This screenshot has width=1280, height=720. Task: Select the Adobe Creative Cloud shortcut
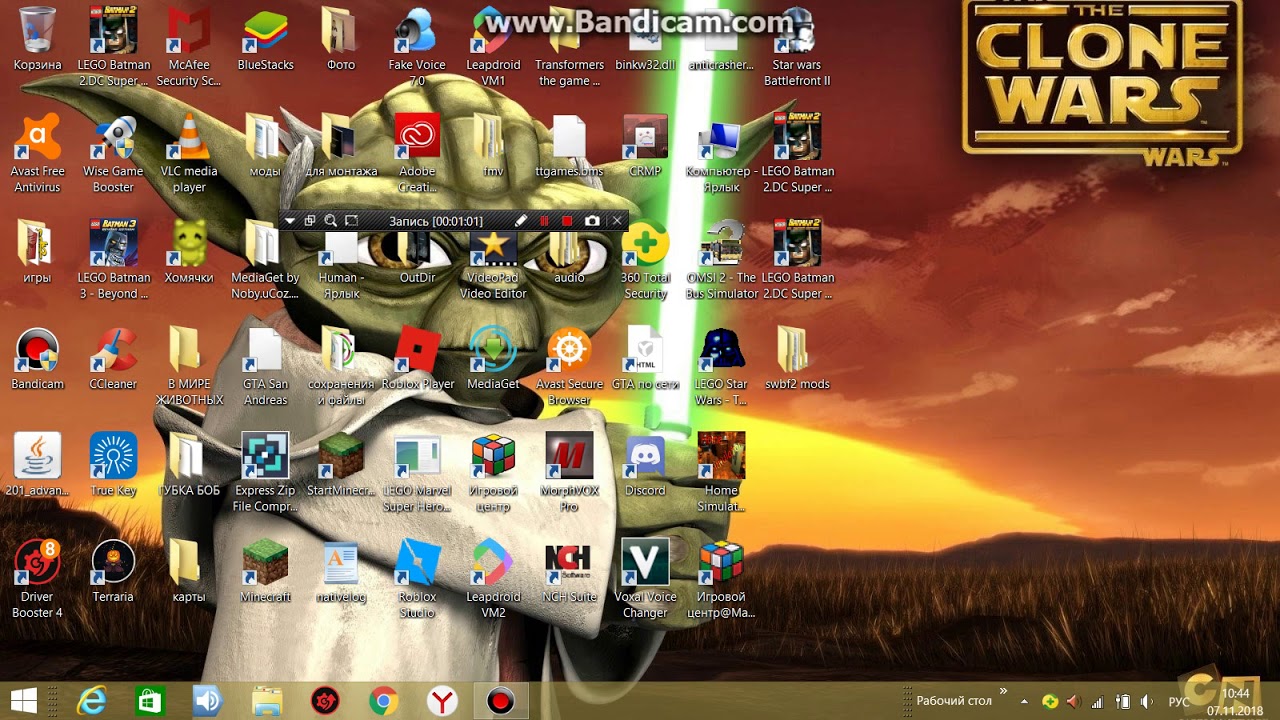click(x=417, y=153)
